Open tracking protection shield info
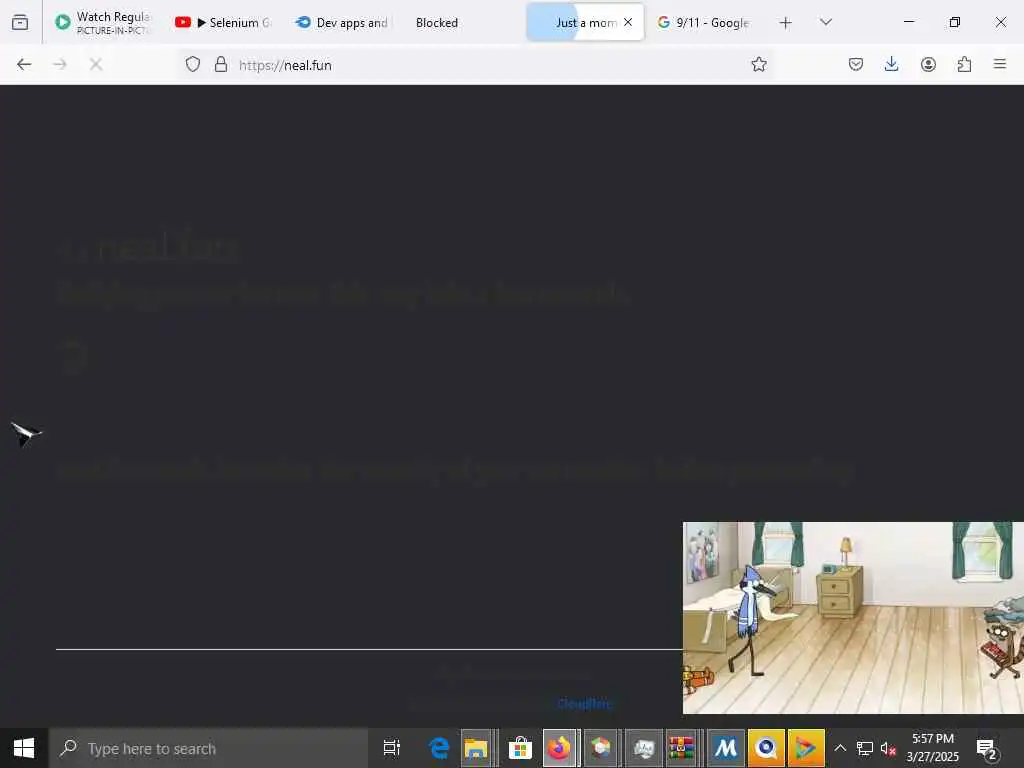 (193, 64)
